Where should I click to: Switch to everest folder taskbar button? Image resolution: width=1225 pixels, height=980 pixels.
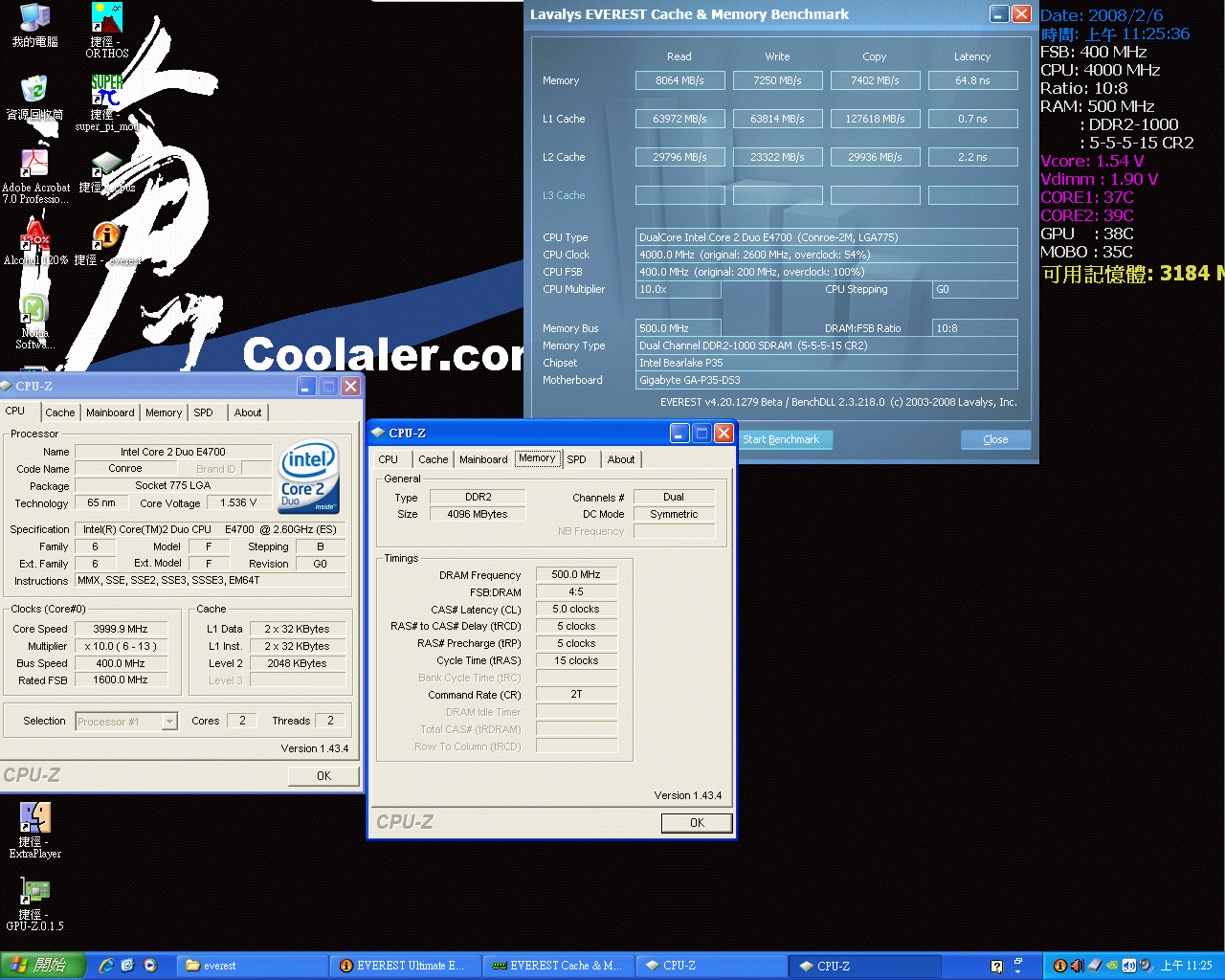(254, 966)
